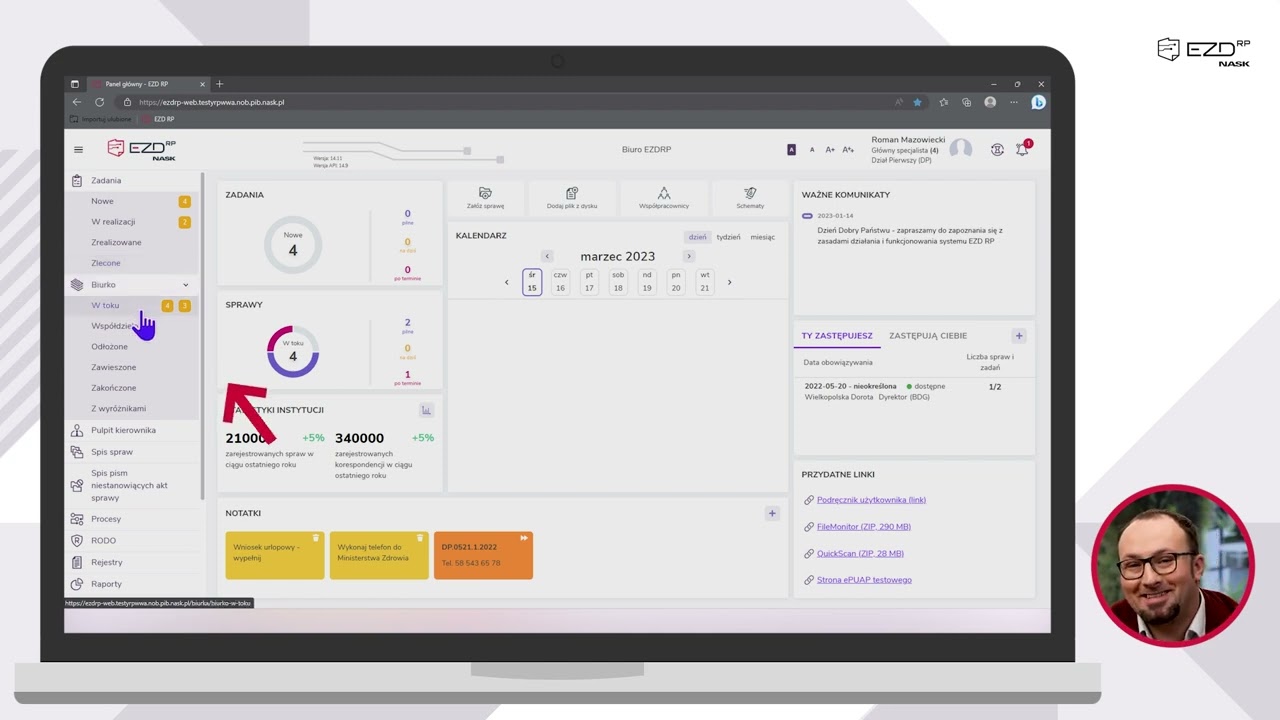Viewport: 1280px width, 720px height.
Task: Switch calendar to tydzień view
Action: tap(729, 237)
